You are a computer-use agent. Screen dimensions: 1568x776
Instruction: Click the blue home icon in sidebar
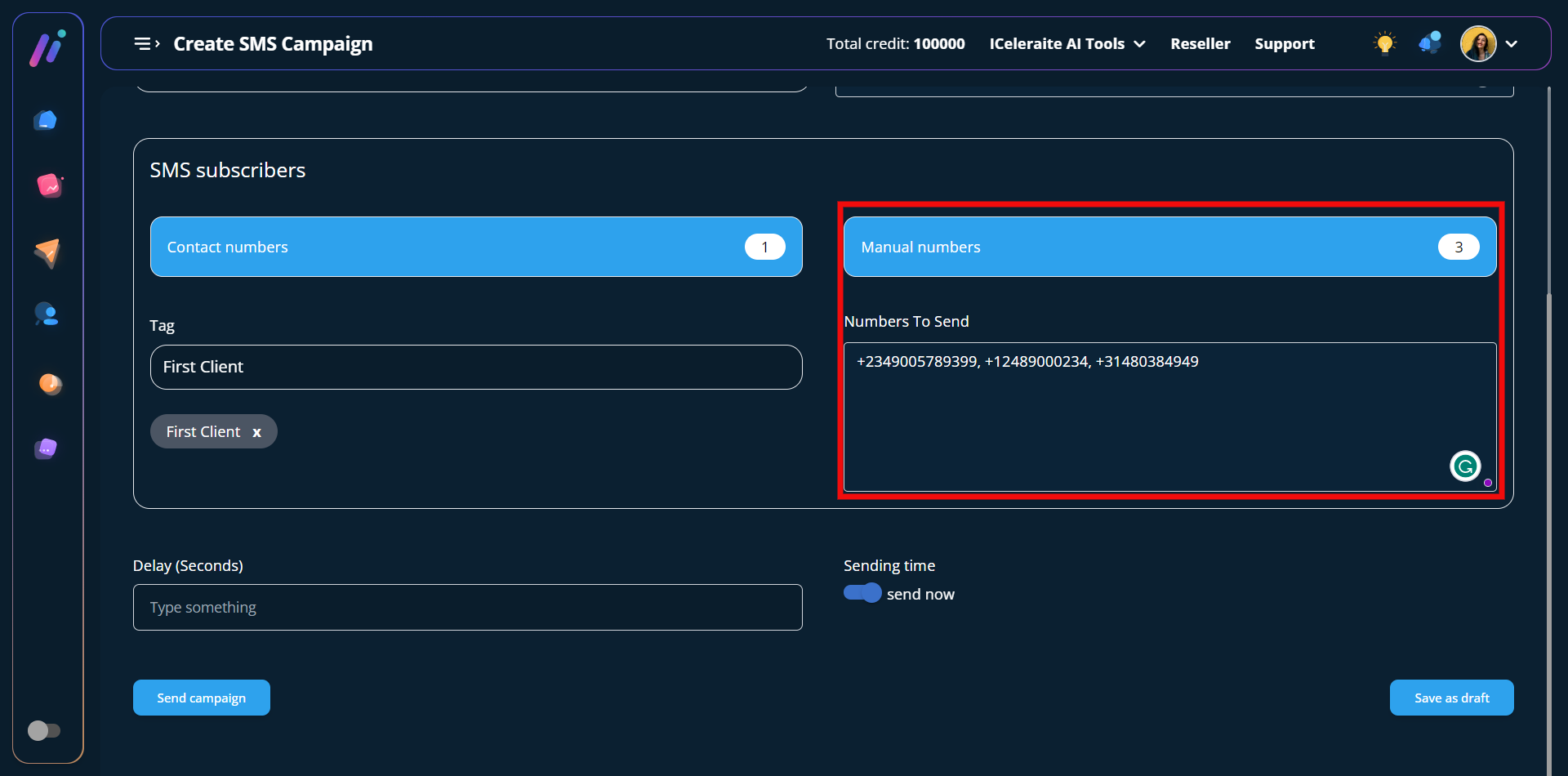(46, 121)
